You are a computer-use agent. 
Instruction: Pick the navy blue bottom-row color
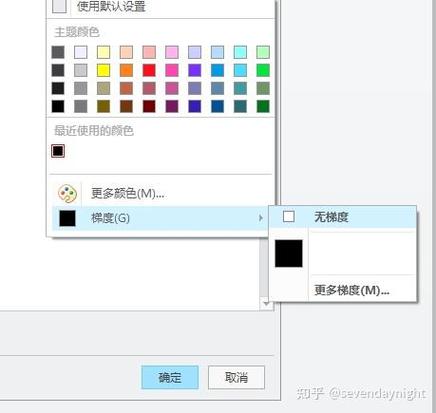[217, 106]
